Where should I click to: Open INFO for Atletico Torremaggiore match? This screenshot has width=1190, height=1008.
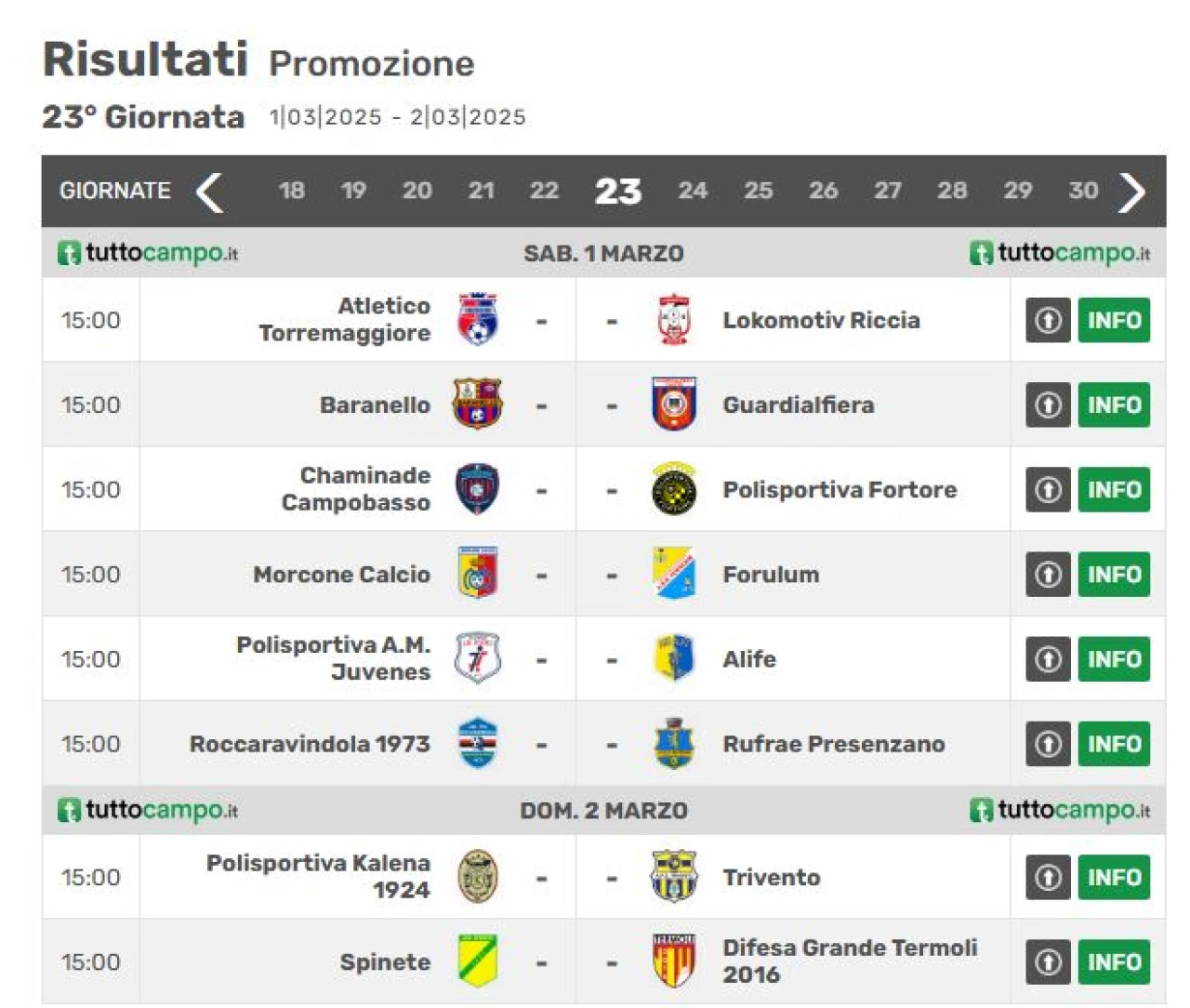[x=1114, y=320]
